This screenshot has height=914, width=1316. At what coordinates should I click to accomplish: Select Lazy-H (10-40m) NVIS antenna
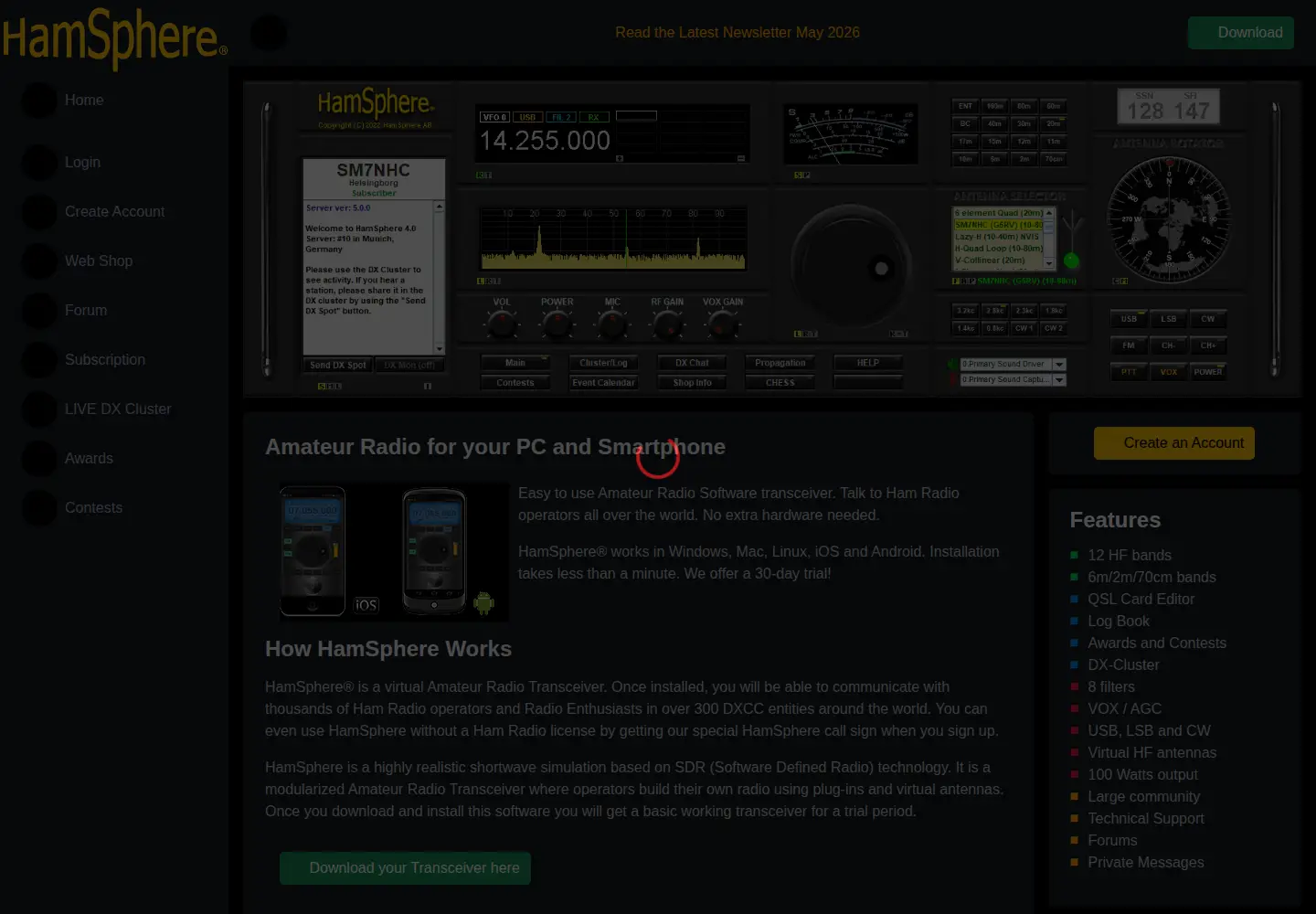point(998,237)
